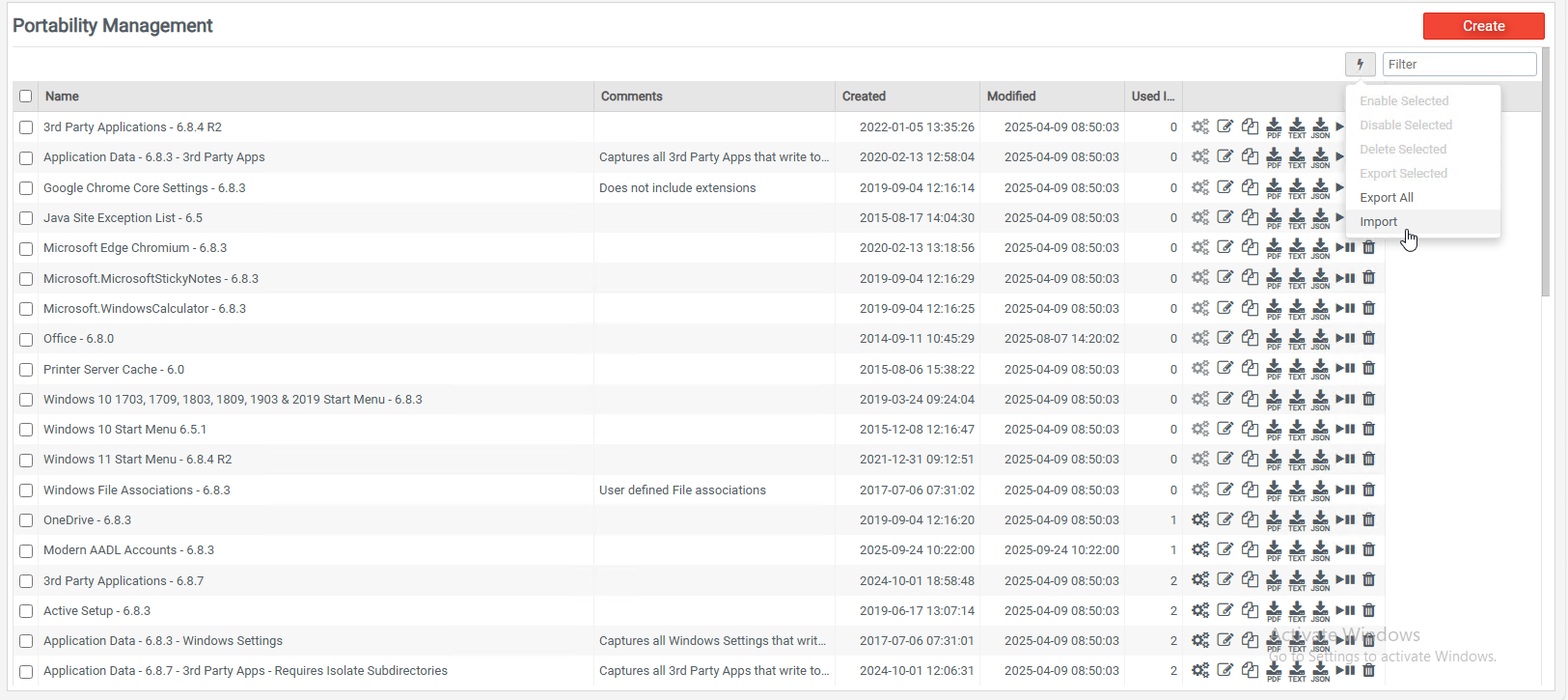Open the lightning bolt bulk actions menu
The width and height of the screenshot is (1568, 700).
pyautogui.click(x=1360, y=65)
